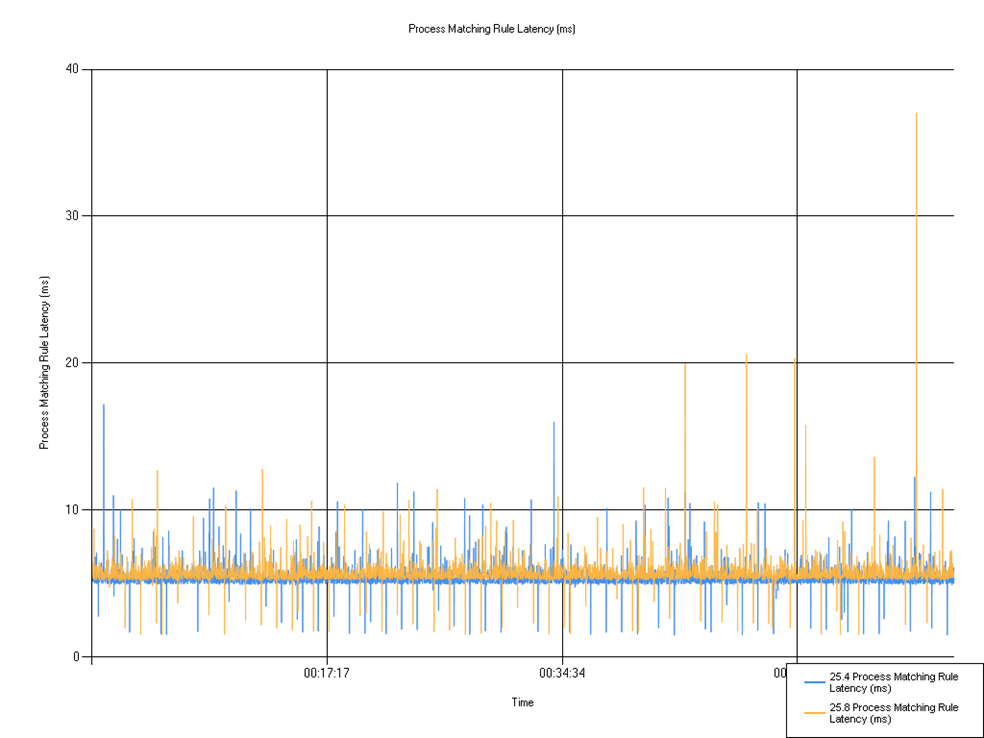The height and width of the screenshot is (738, 984).
Task: Click the legend box in the bottom corner
Action: point(884,698)
